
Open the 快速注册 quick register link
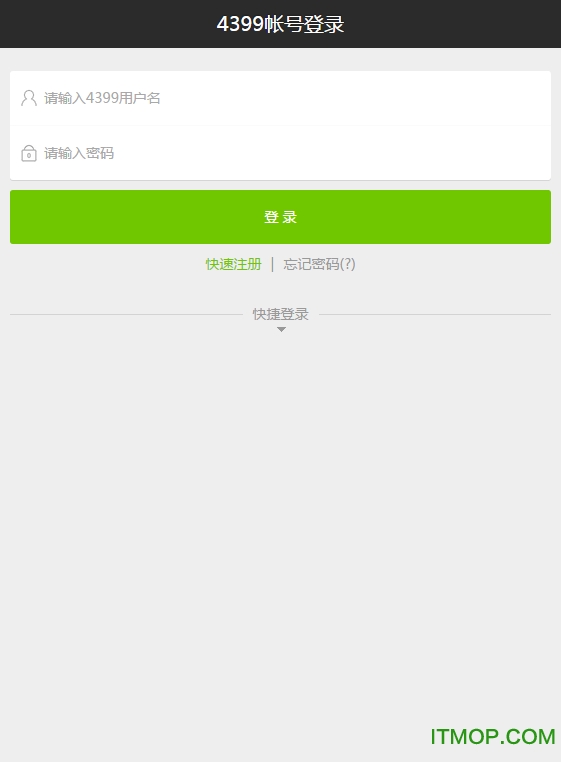233,264
